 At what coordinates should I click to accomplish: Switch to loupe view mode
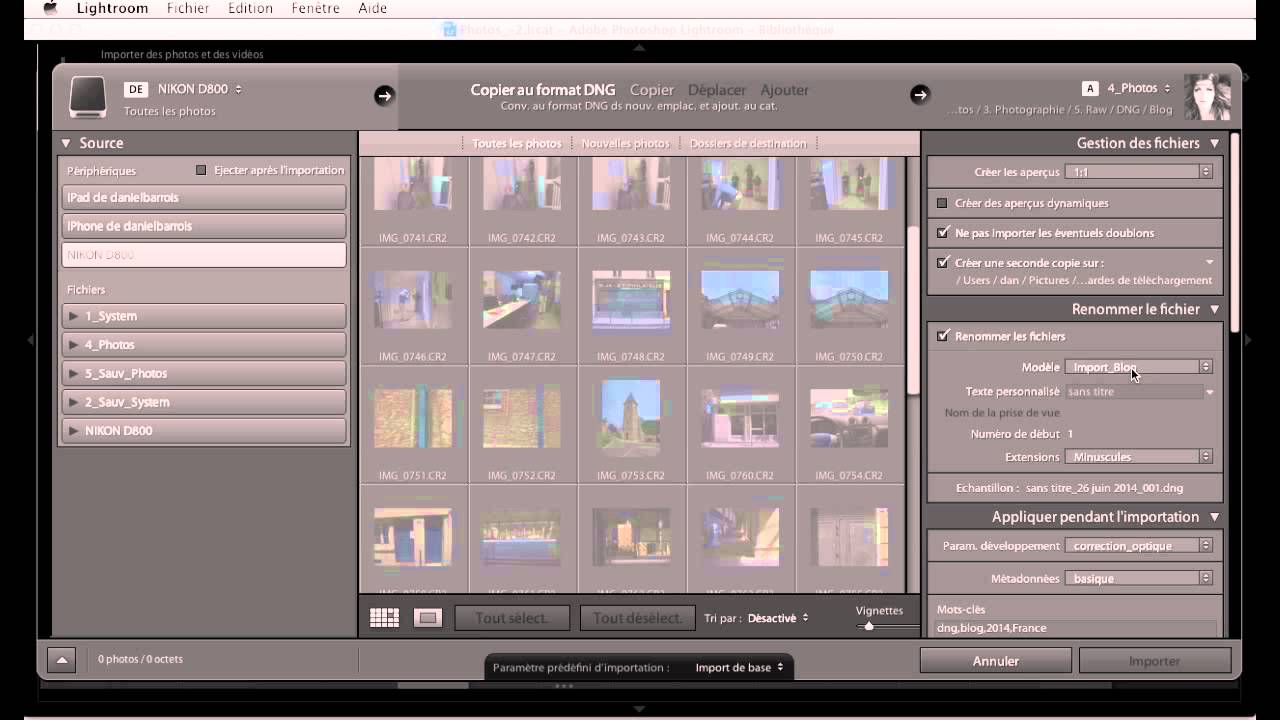point(428,618)
